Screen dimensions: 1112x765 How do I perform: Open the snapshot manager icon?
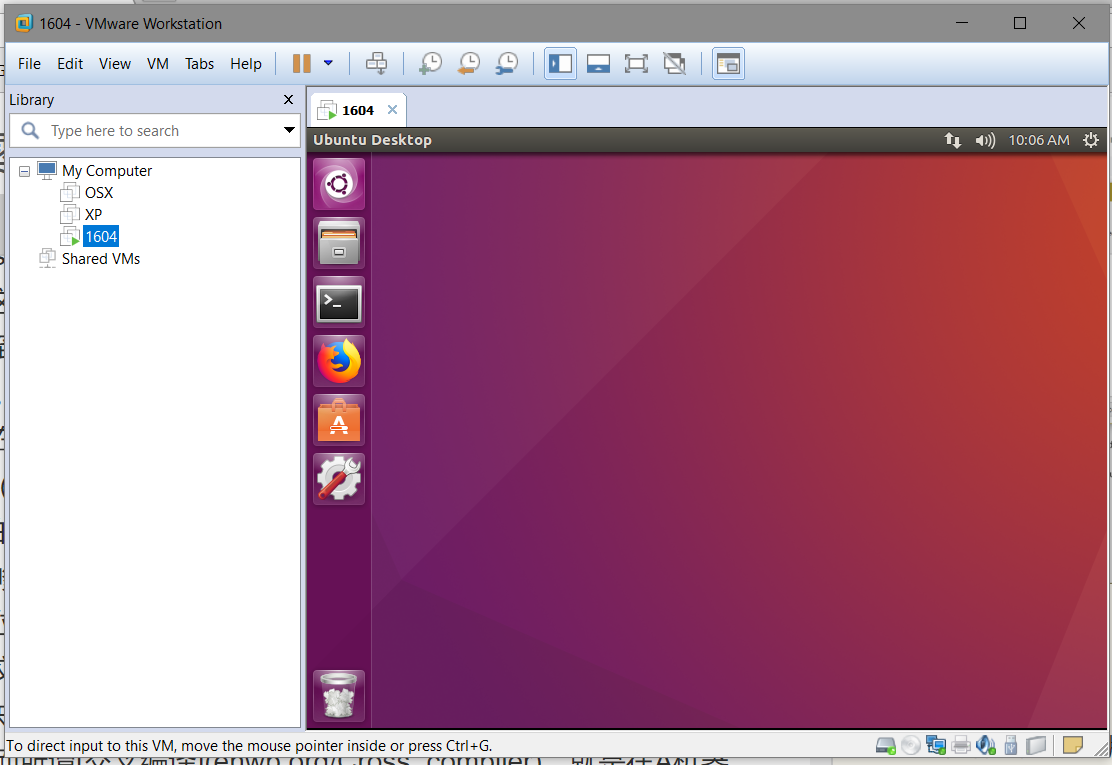(507, 64)
